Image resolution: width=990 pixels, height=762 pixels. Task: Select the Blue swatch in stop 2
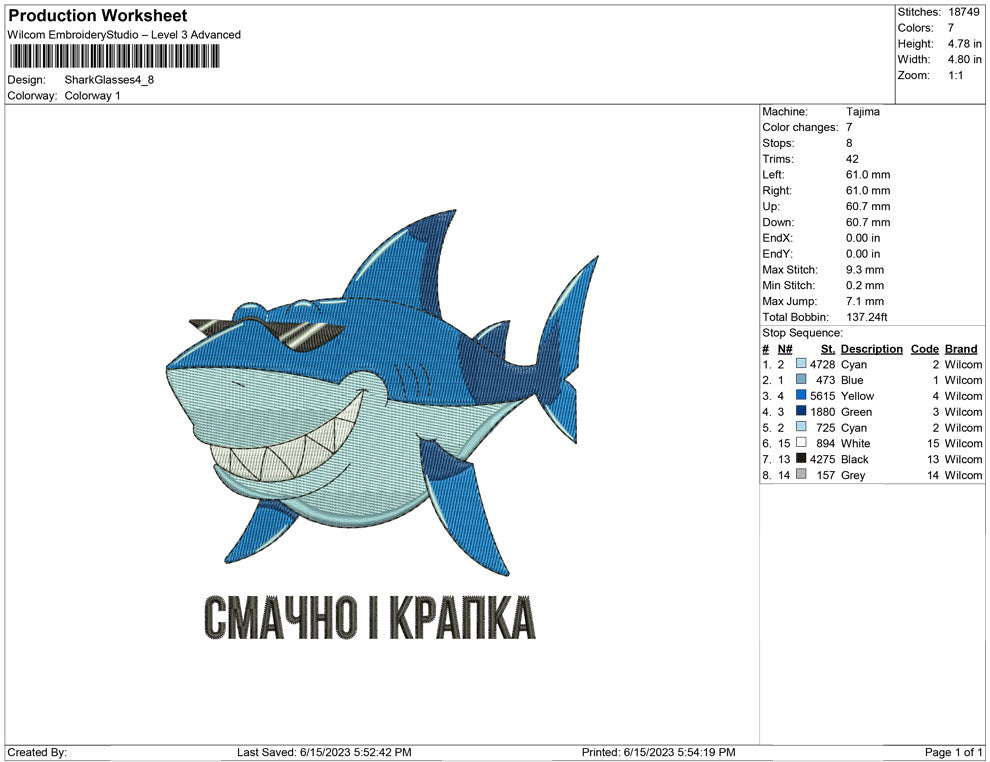point(801,381)
